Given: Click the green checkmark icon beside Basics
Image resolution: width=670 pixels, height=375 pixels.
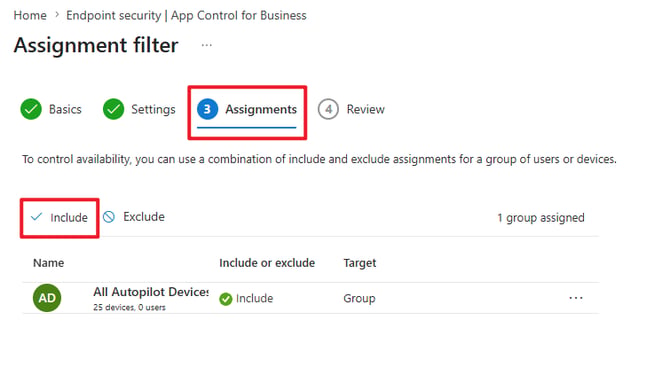Looking at the screenshot, I should (31, 109).
